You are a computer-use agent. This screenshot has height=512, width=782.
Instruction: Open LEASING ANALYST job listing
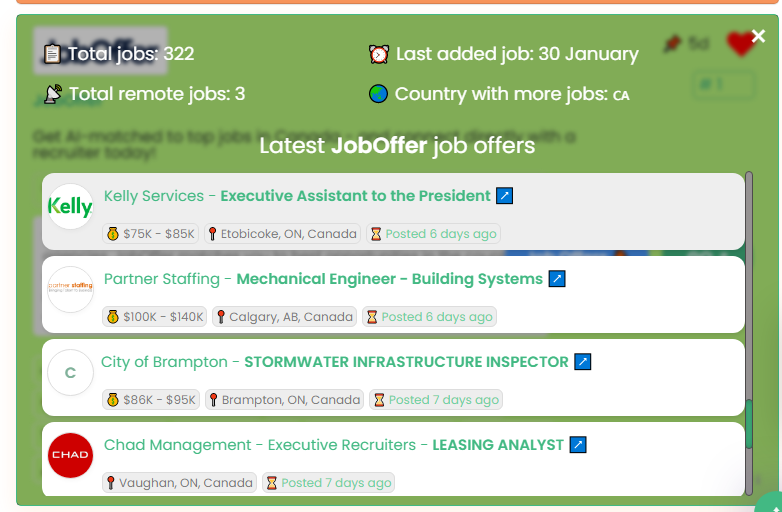click(497, 445)
